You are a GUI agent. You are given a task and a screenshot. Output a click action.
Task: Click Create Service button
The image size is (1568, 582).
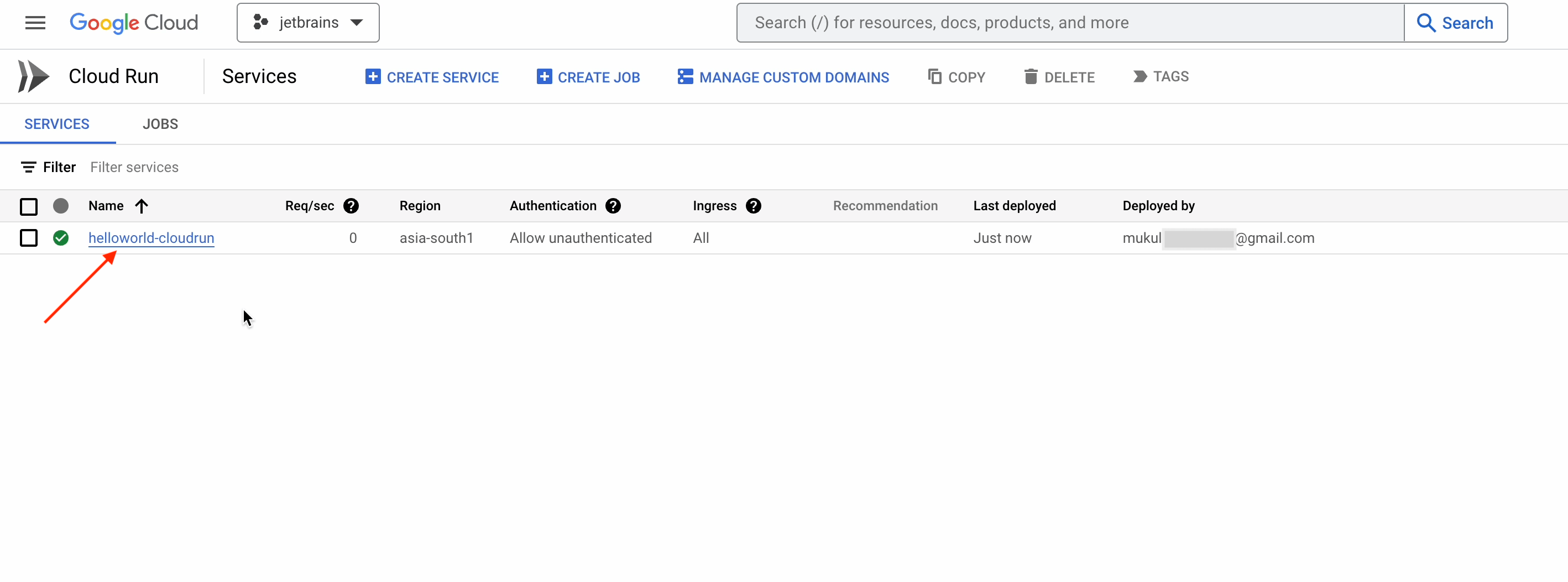(x=432, y=77)
